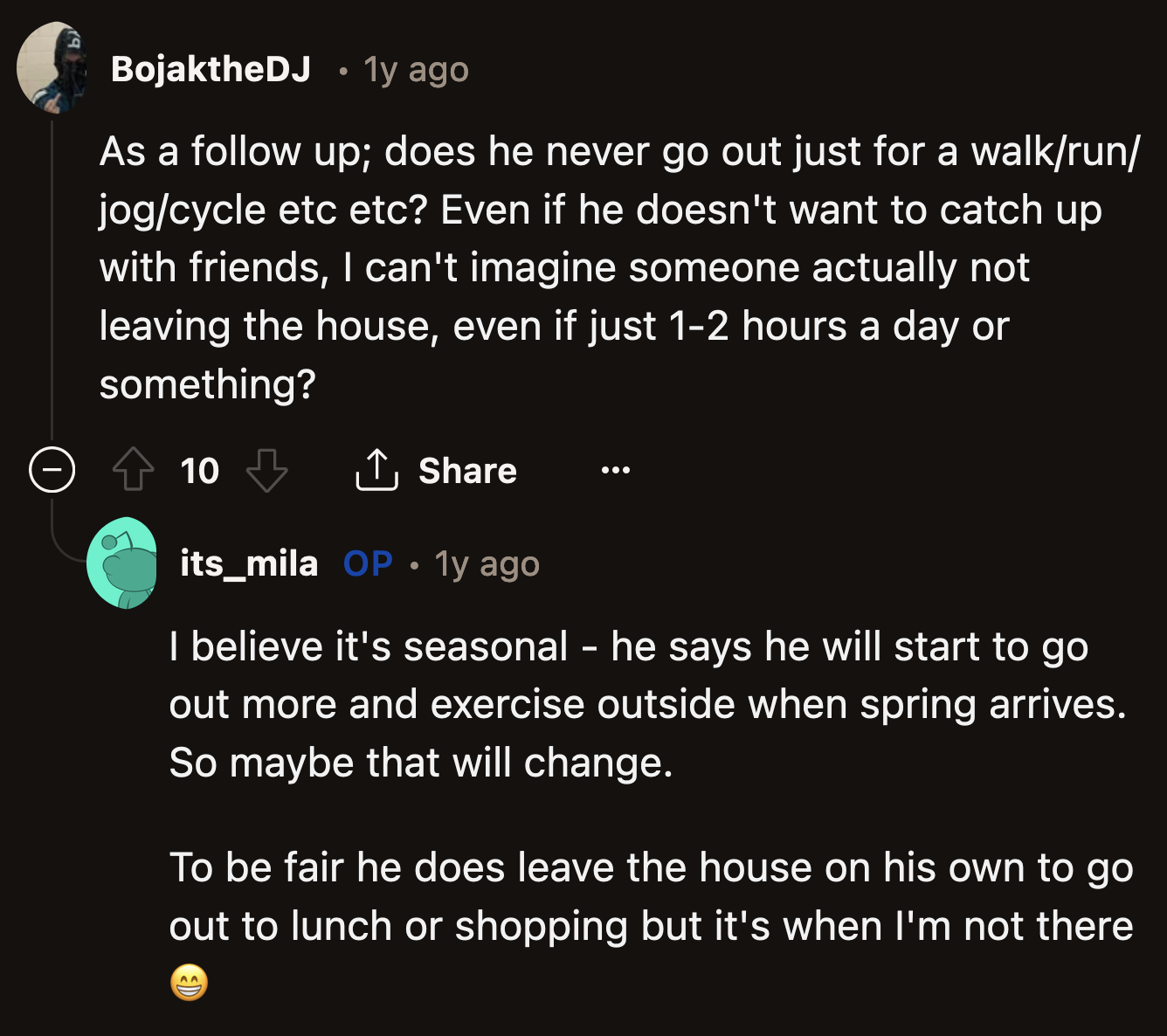
Task: Collapse the reply from its_mila
Action: 125,563
